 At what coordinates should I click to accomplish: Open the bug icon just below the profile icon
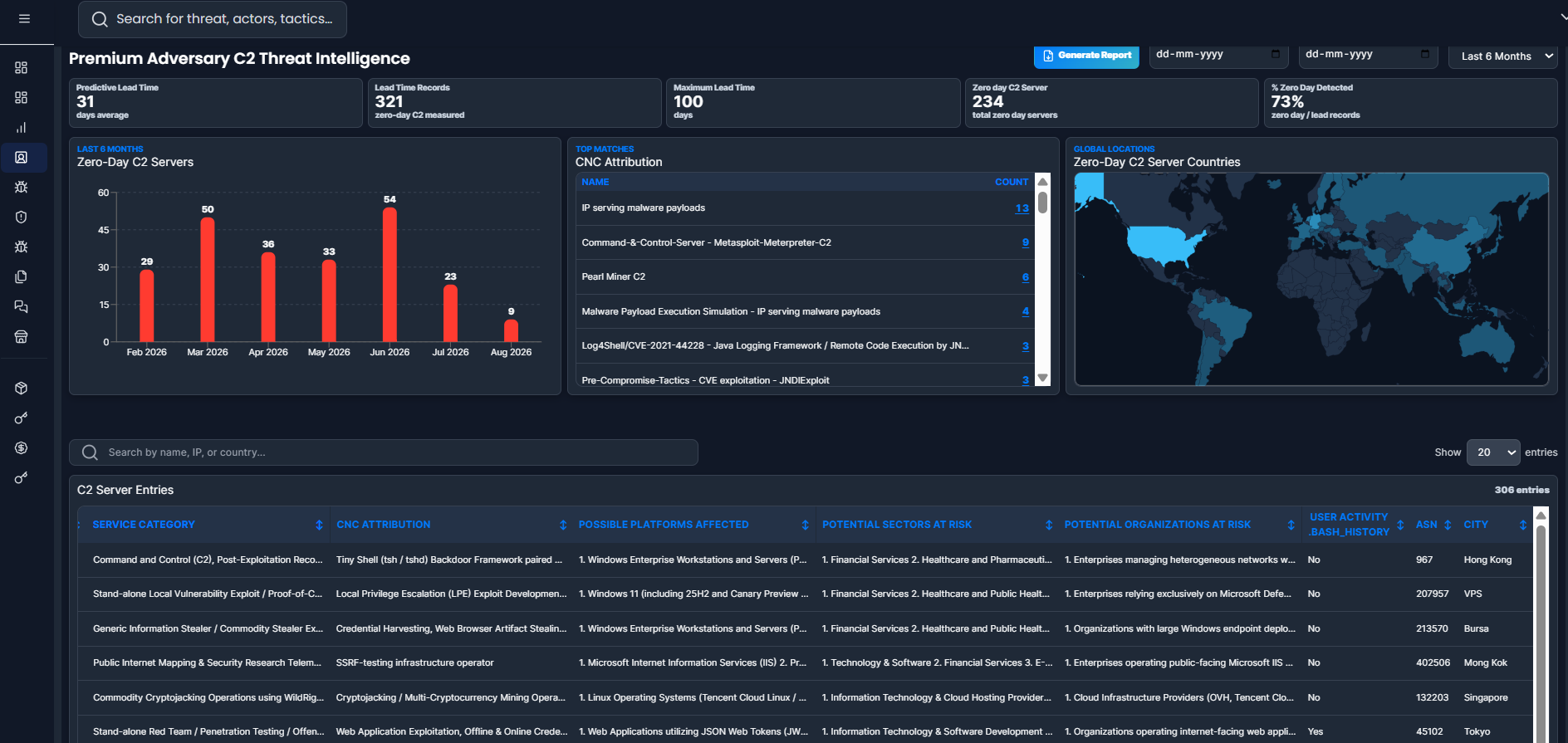pyautogui.click(x=22, y=187)
